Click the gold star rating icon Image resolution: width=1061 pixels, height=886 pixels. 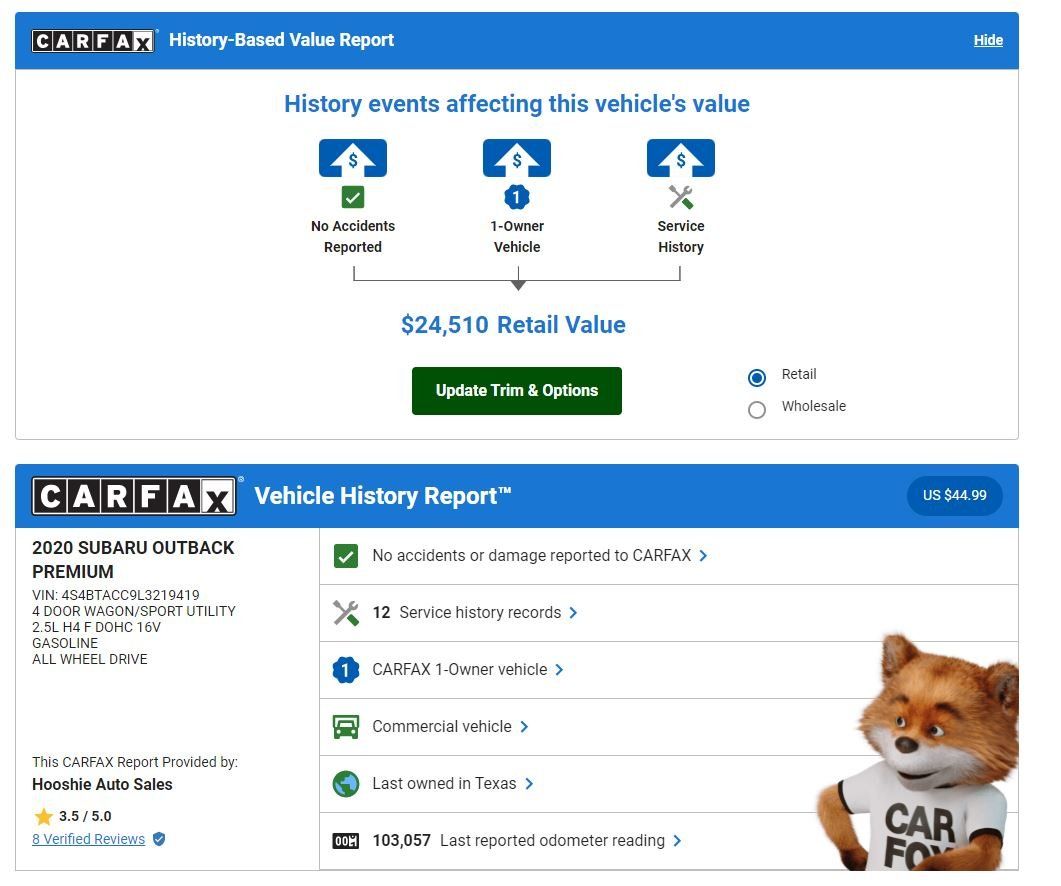pos(43,816)
